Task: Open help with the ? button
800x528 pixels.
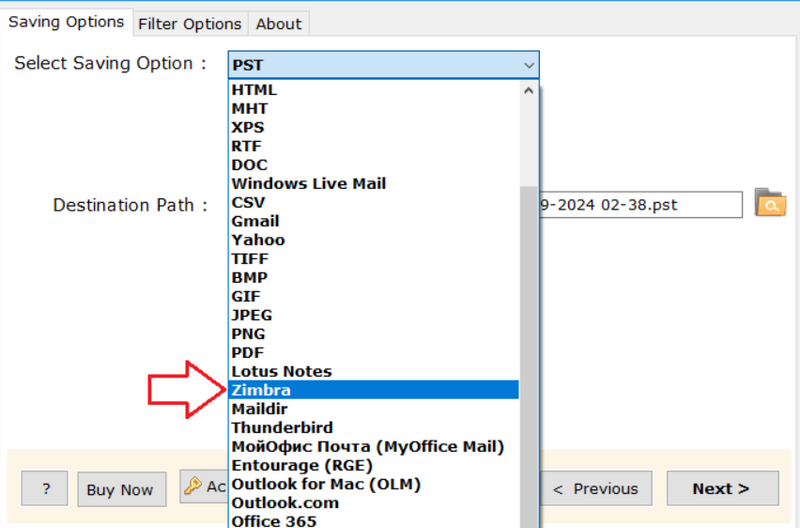Action: point(44,488)
